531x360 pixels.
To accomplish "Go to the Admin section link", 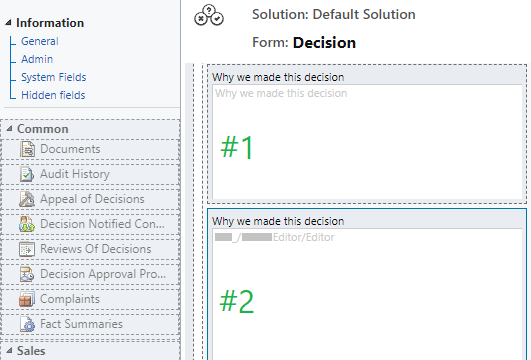I will tap(37, 59).
